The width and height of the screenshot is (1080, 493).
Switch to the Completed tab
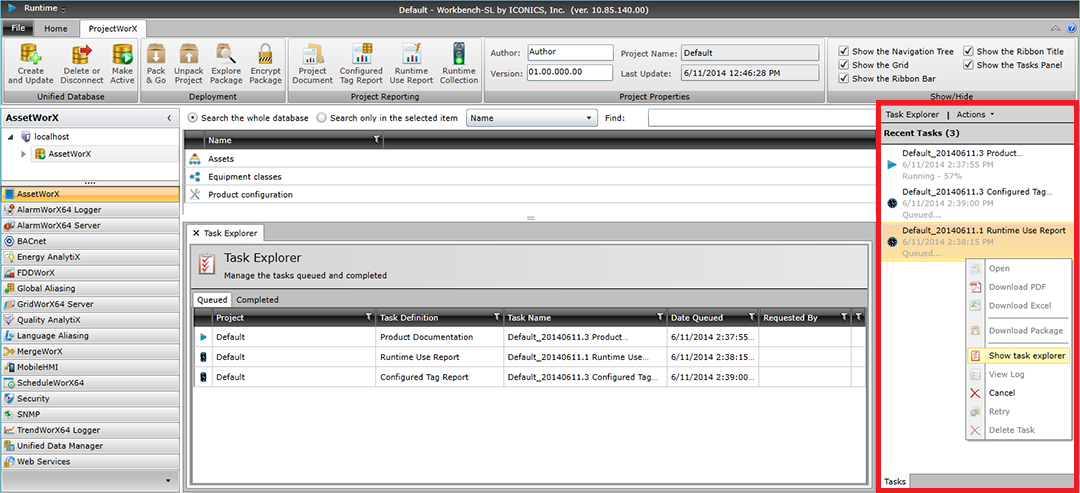[x=257, y=299]
